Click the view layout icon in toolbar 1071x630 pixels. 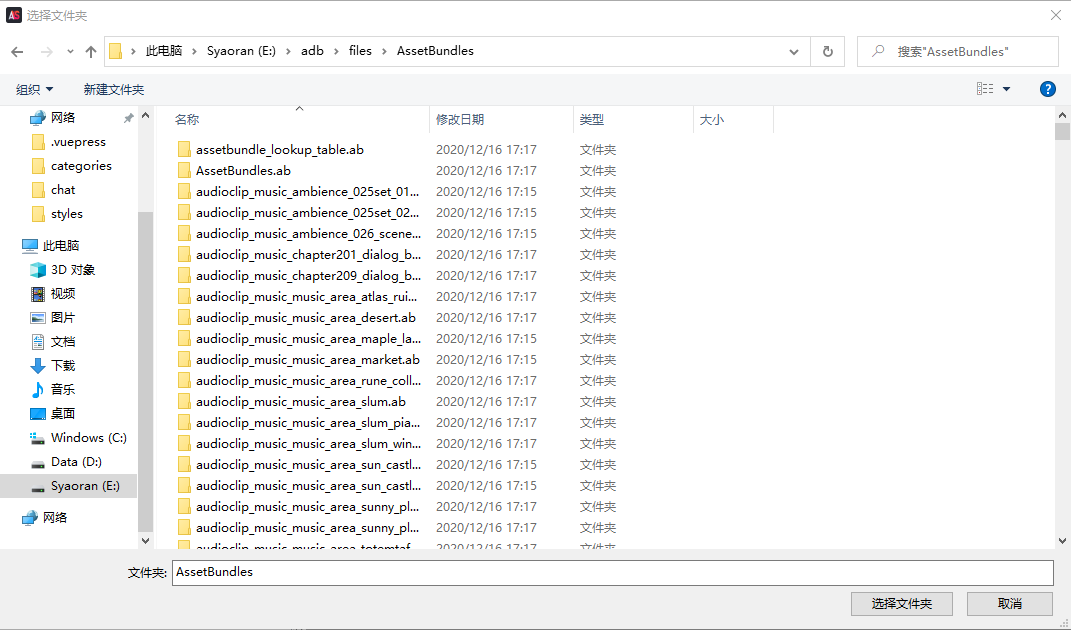[x=985, y=89]
